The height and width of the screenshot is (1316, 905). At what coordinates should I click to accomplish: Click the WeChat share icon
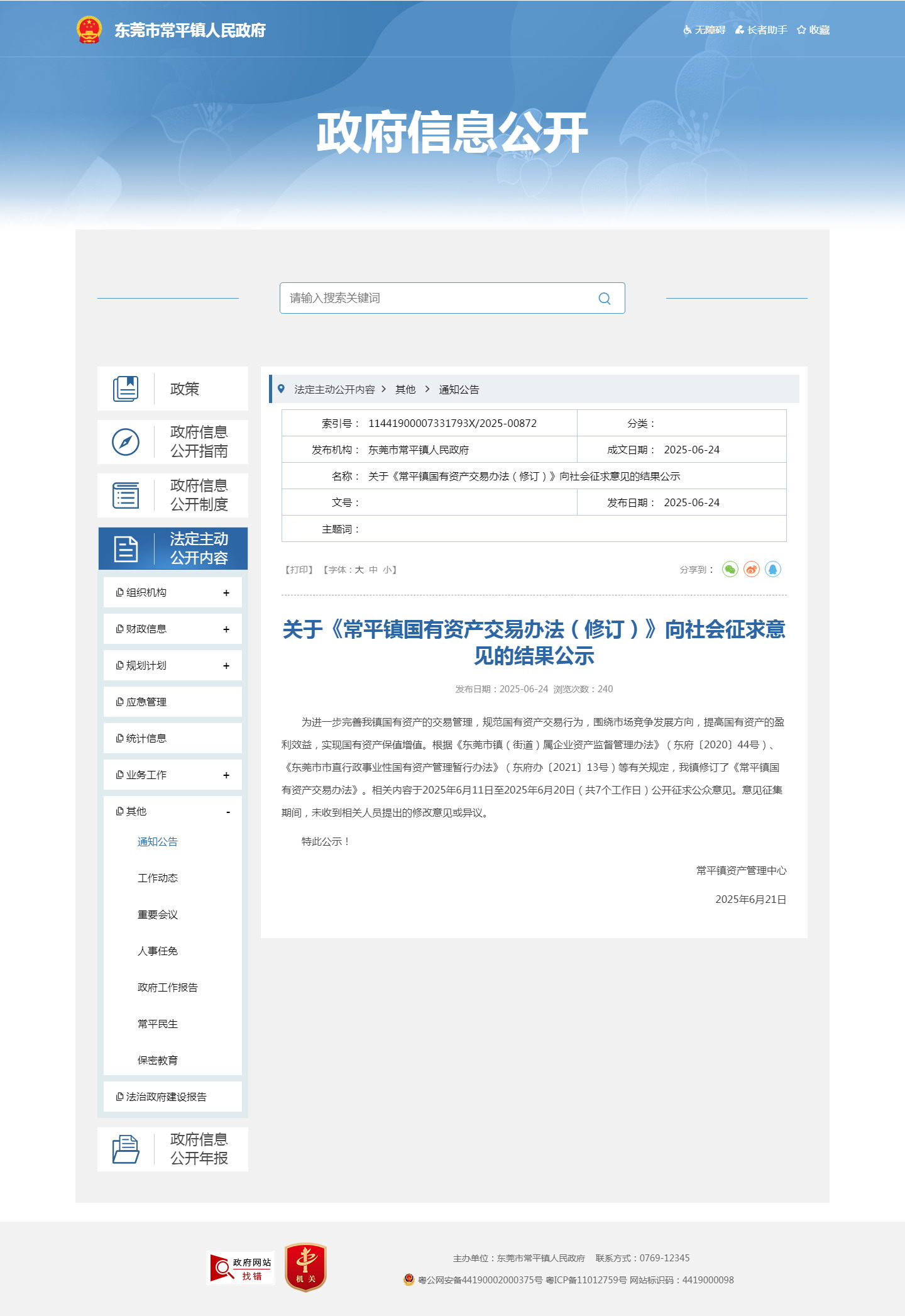(730, 570)
